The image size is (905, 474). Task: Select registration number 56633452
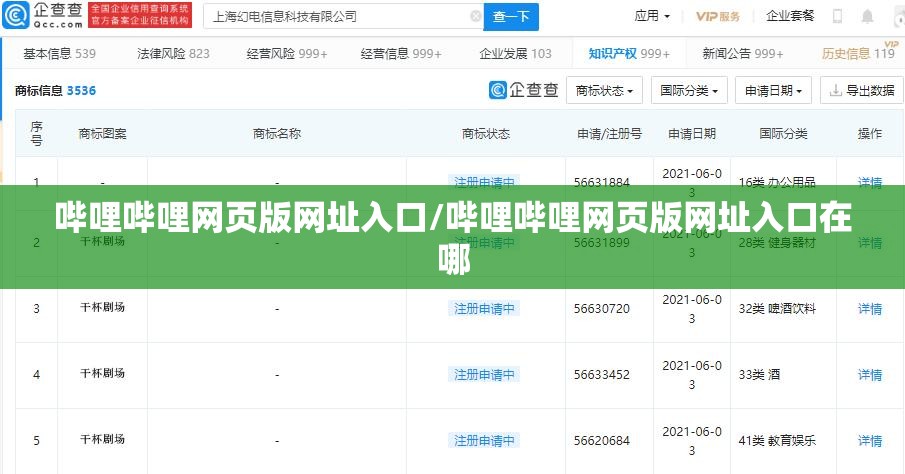(601, 375)
